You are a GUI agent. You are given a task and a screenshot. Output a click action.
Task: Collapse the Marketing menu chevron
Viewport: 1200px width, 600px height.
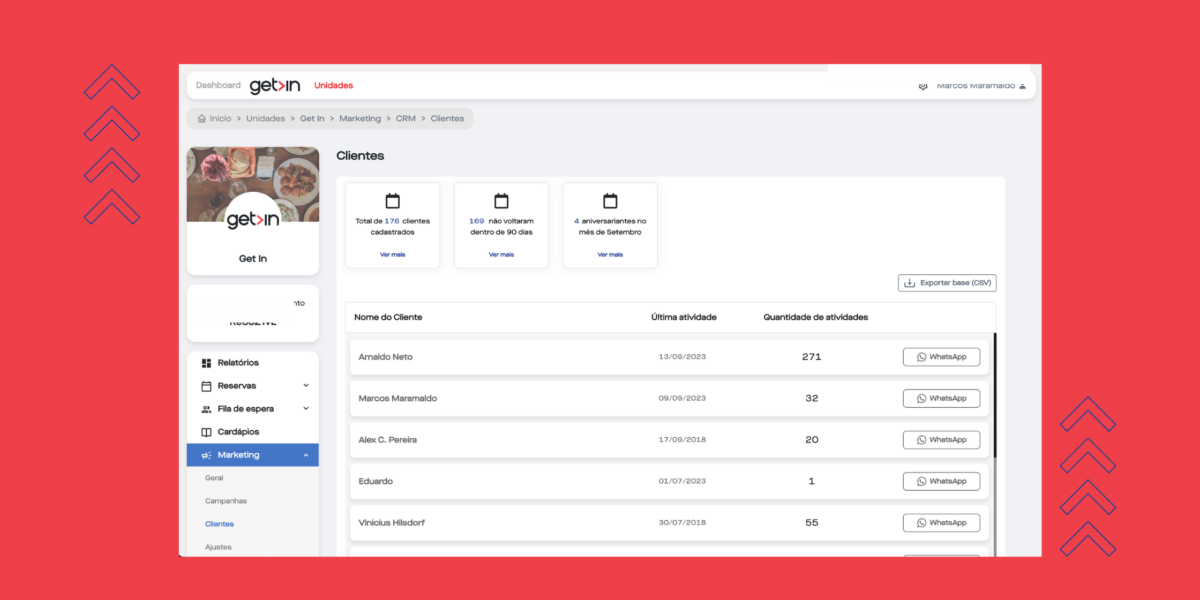pyautogui.click(x=306, y=455)
